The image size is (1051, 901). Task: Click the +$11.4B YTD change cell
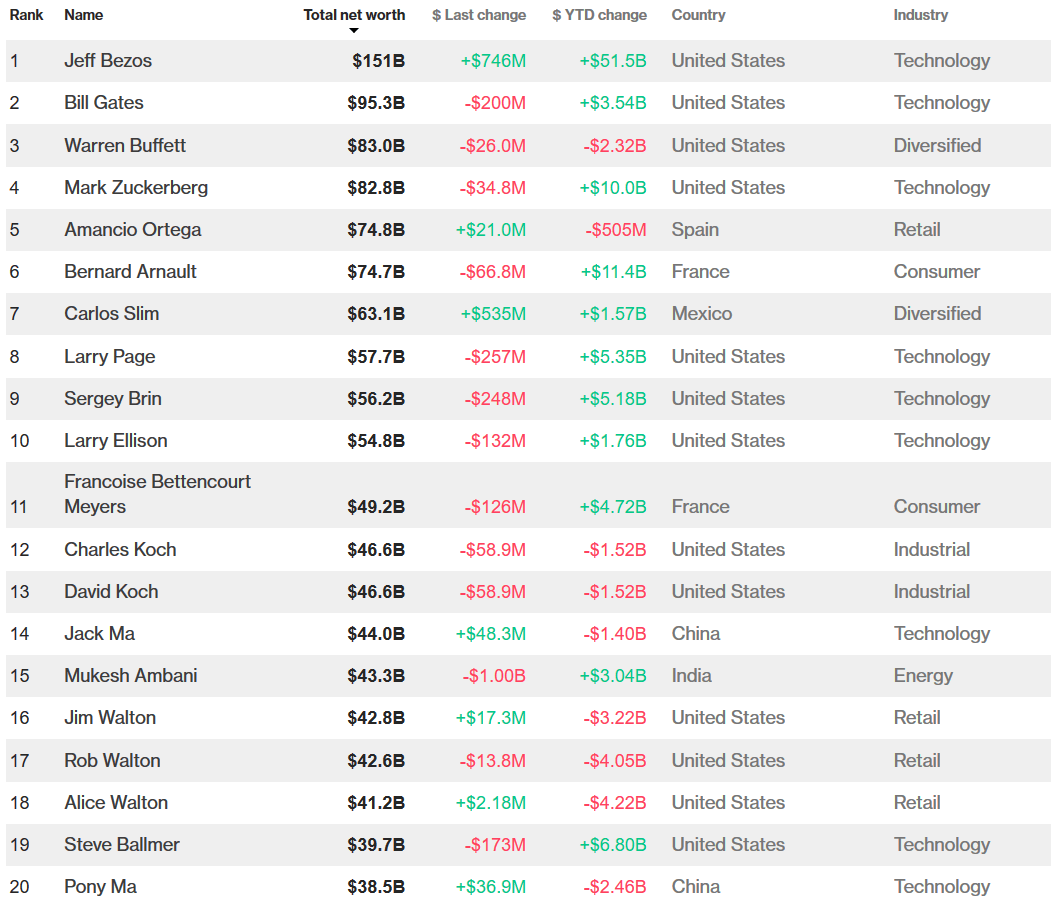click(x=613, y=272)
